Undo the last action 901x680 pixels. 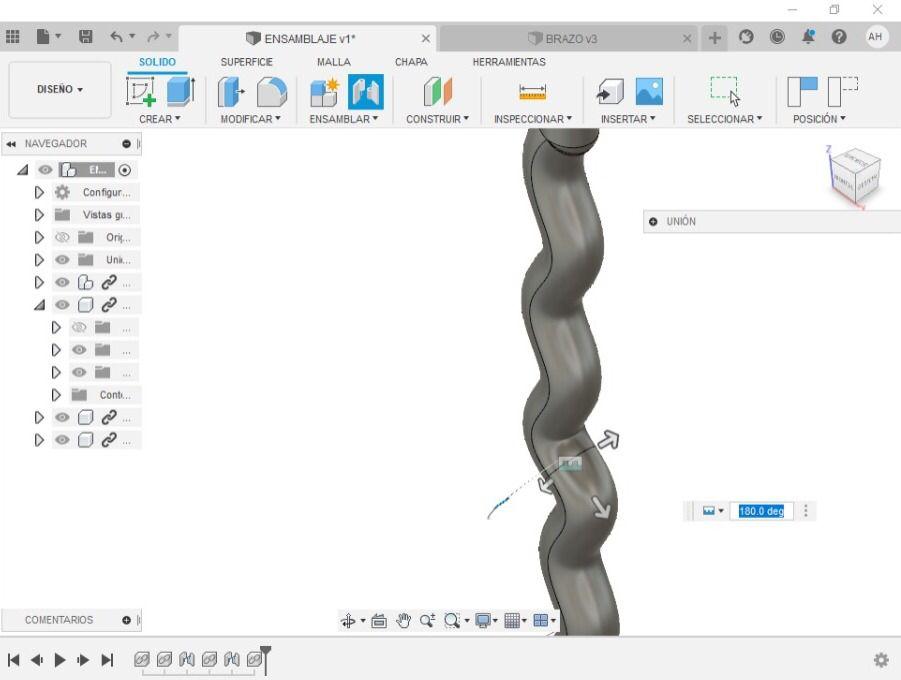coord(117,37)
